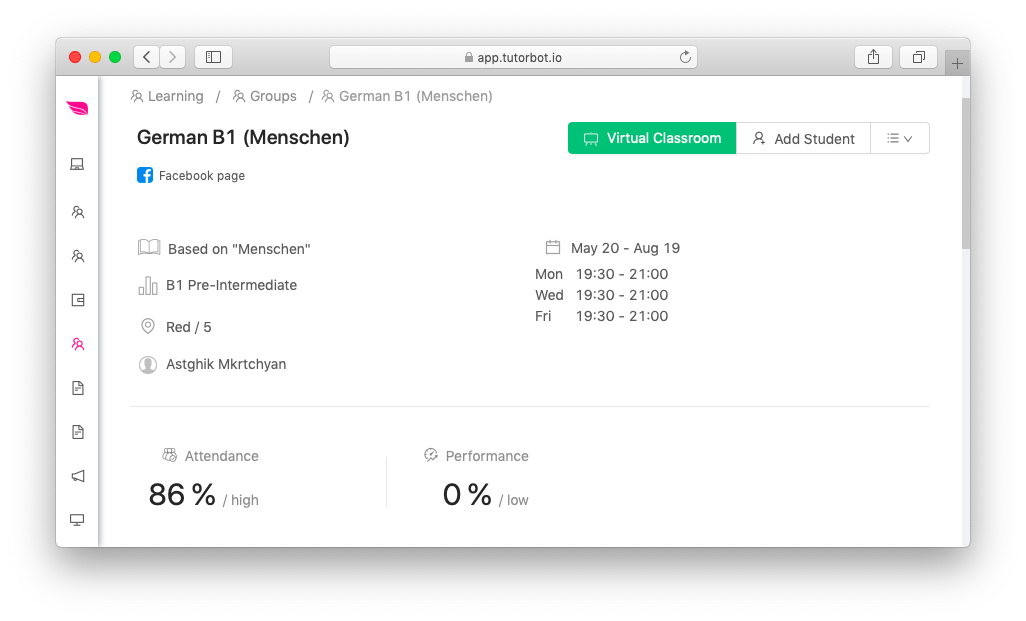This screenshot has height=621, width=1026.
Task: Open the second document icon in sidebar
Action: click(78, 432)
